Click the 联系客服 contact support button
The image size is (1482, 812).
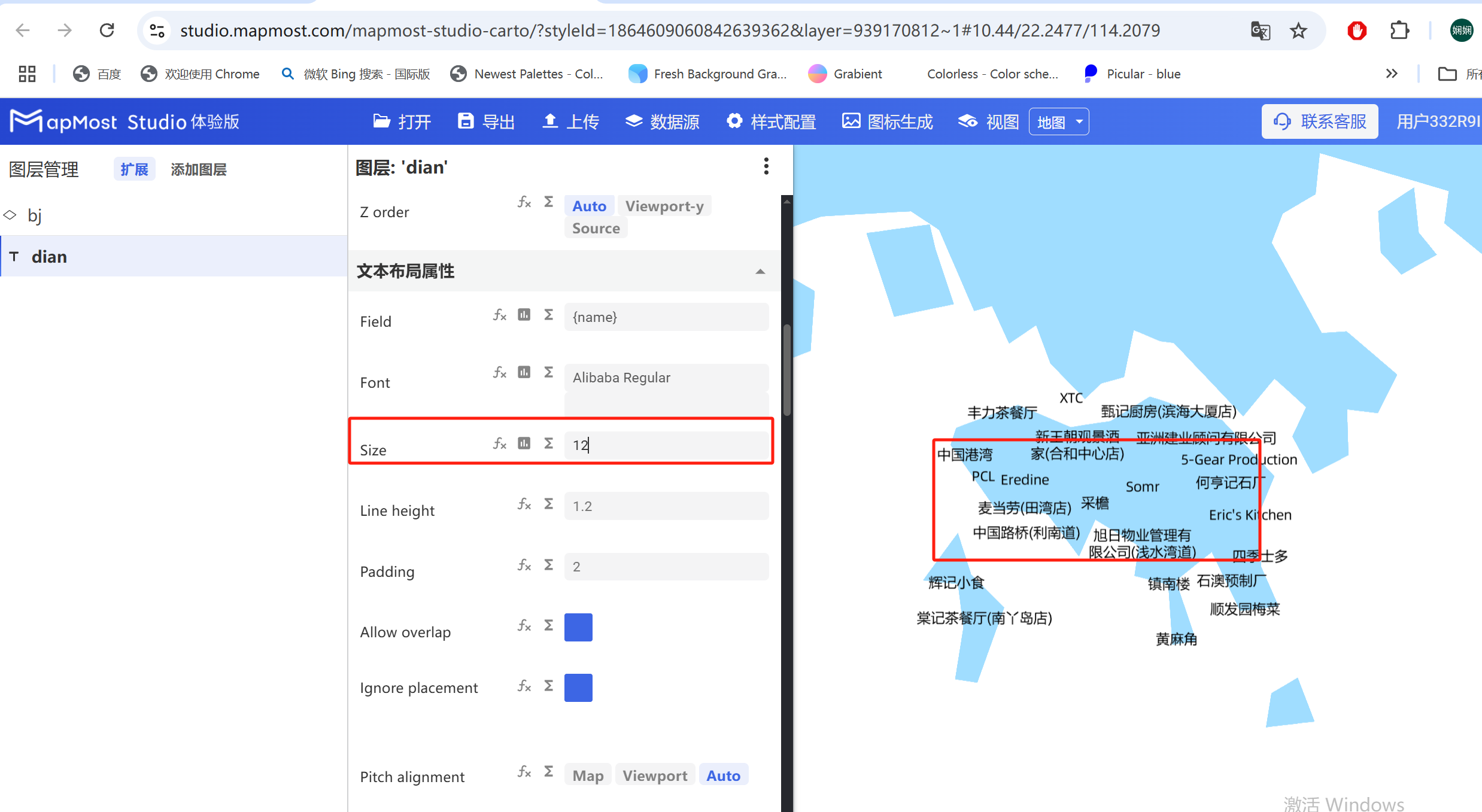[x=1319, y=121]
